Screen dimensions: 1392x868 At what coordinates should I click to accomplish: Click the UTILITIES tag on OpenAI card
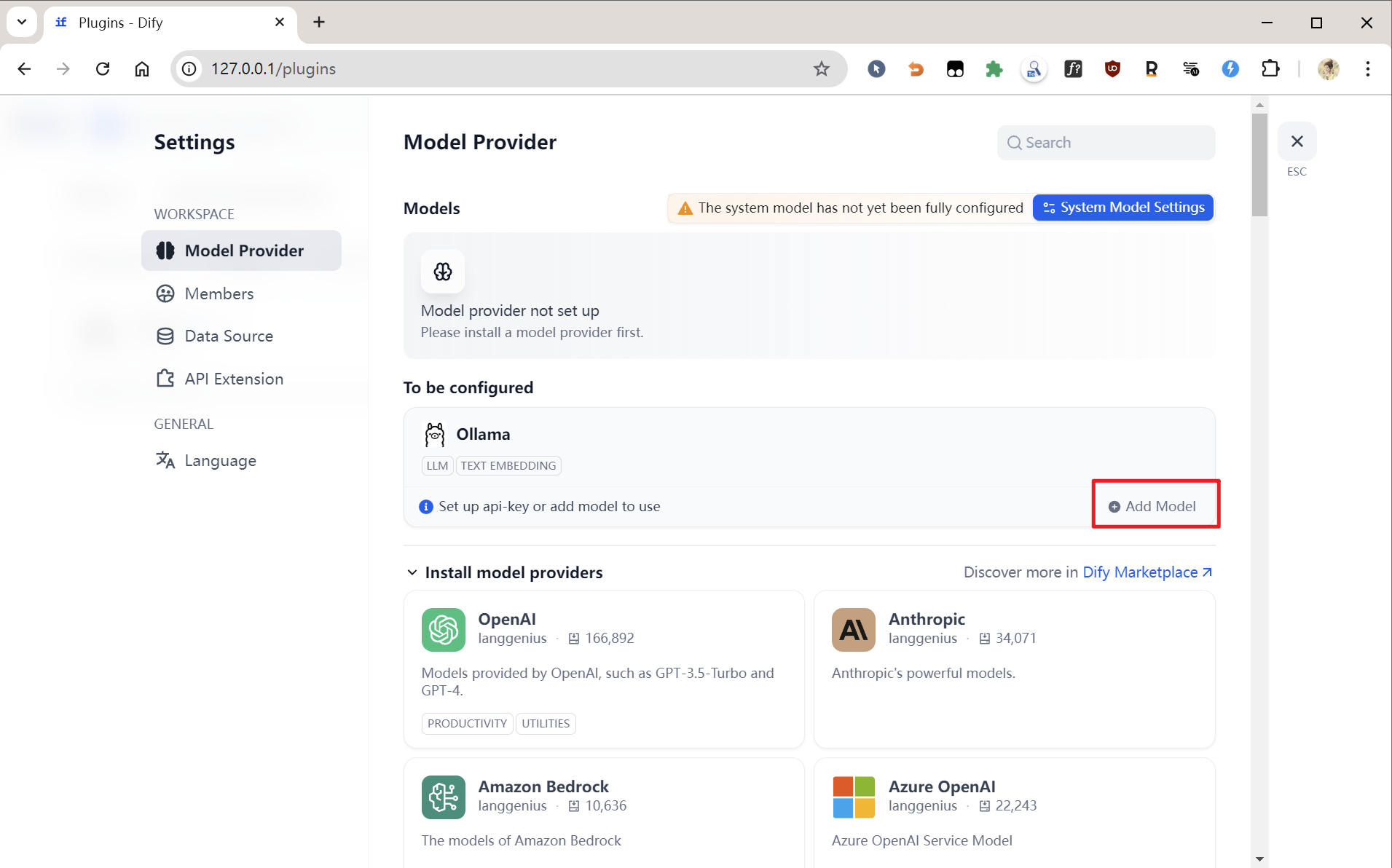pos(546,723)
